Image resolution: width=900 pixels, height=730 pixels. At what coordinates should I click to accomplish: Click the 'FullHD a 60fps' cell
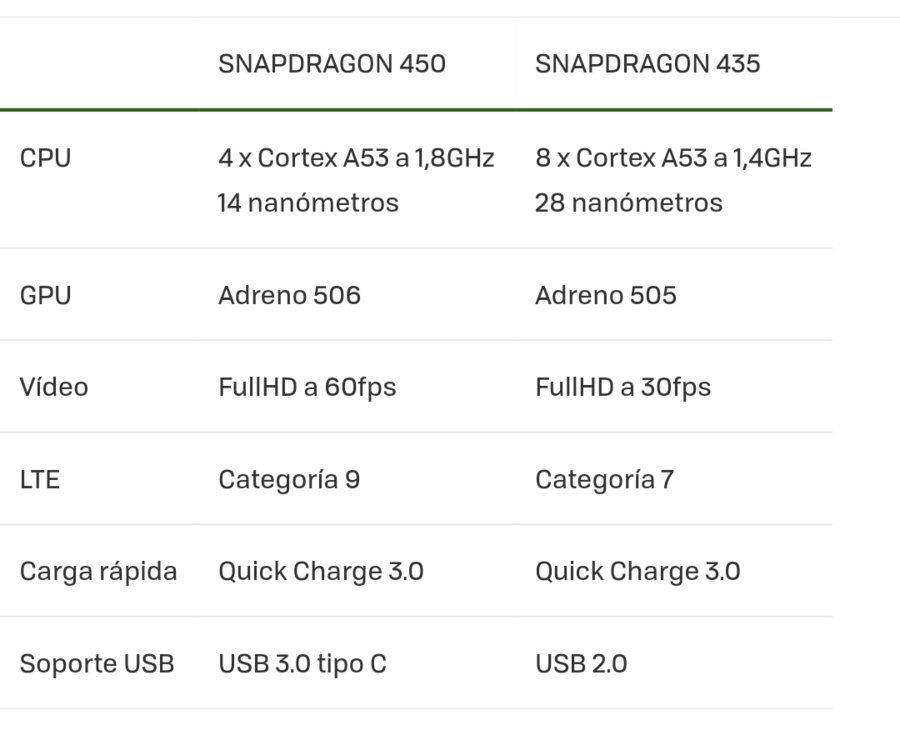pyautogui.click(x=307, y=387)
